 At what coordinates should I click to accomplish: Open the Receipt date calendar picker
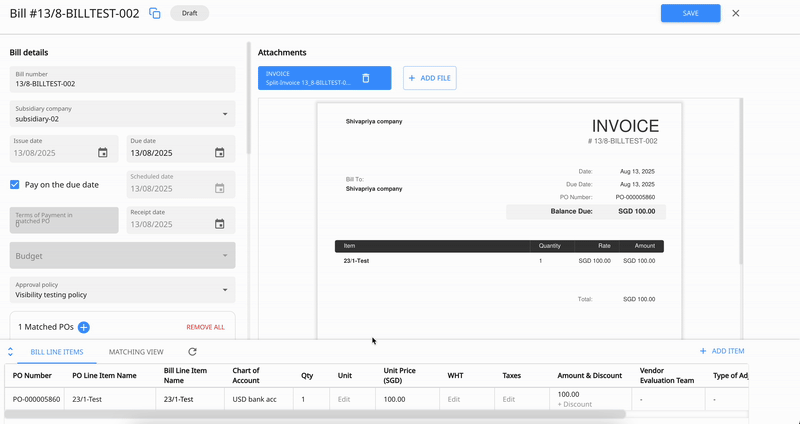220,224
